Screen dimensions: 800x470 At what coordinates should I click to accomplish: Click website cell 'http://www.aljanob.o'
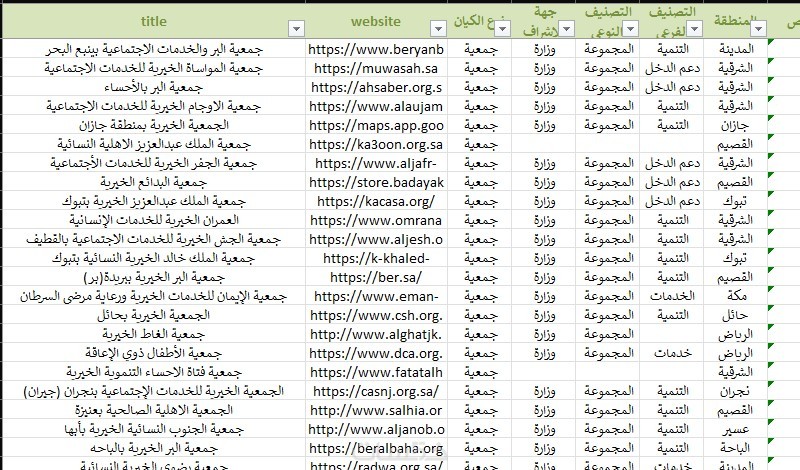coord(376,430)
